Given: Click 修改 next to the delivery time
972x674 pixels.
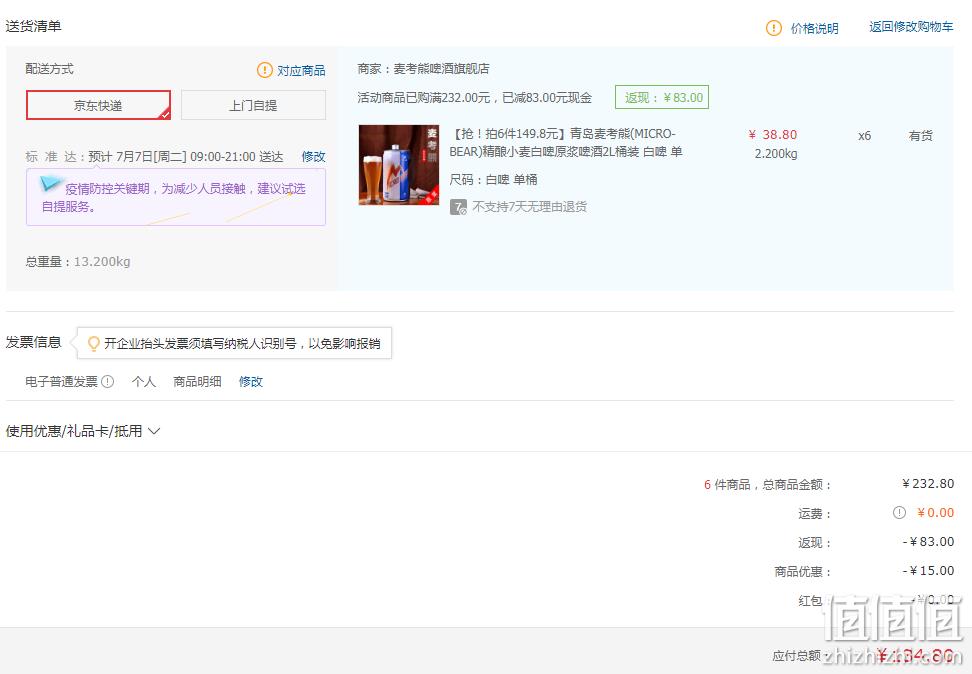Looking at the screenshot, I should point(314,157).
